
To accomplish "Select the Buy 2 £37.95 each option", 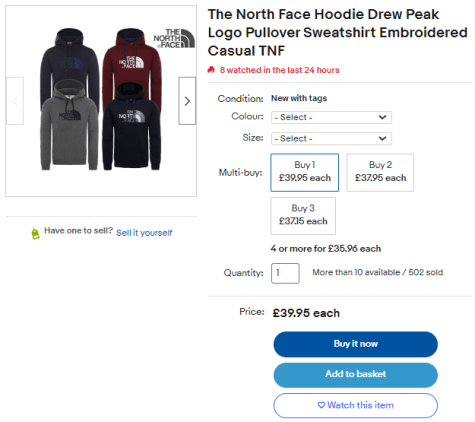I will 380,172.
